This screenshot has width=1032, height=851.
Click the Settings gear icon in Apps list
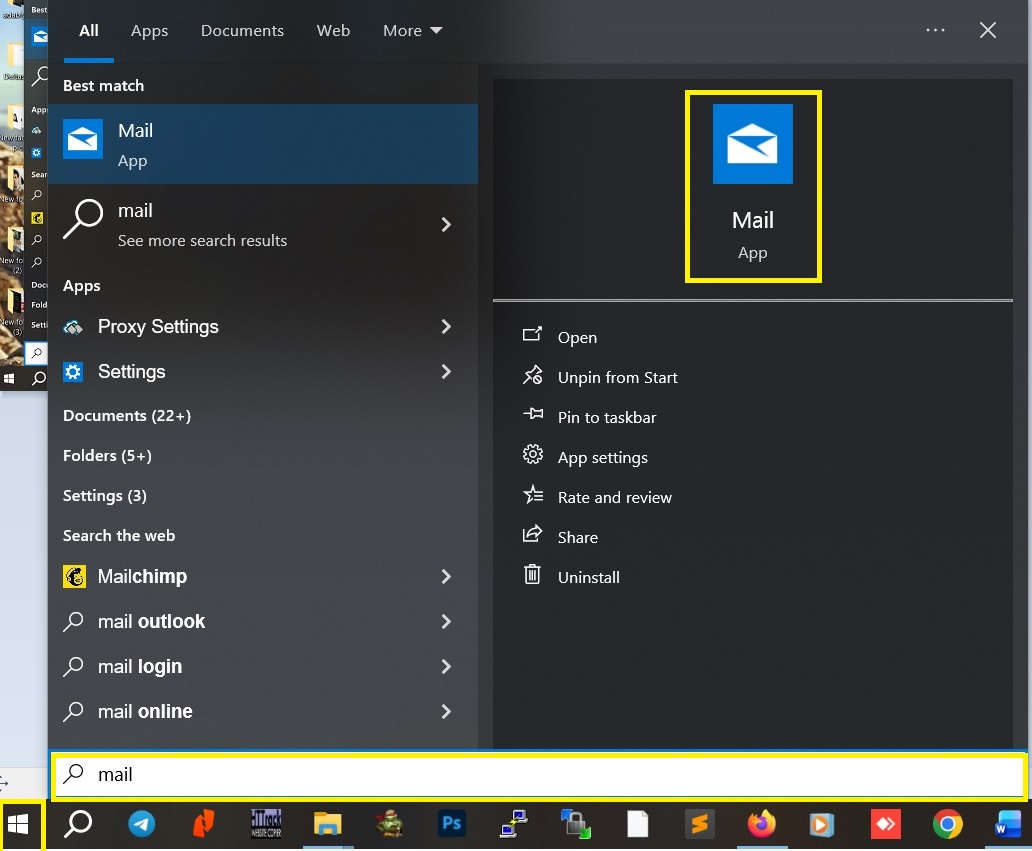pos(73,372)
